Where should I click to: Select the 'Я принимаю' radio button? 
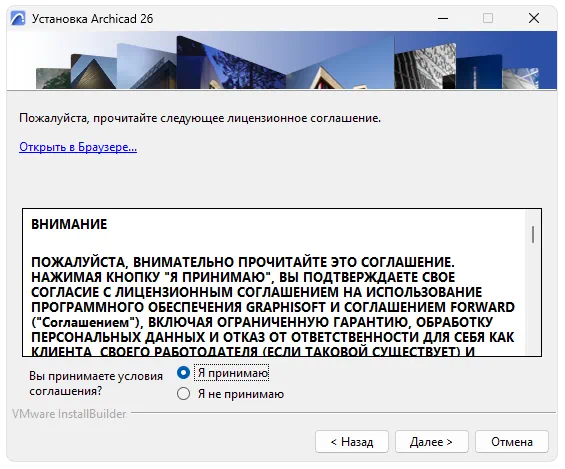coord(183,372)
